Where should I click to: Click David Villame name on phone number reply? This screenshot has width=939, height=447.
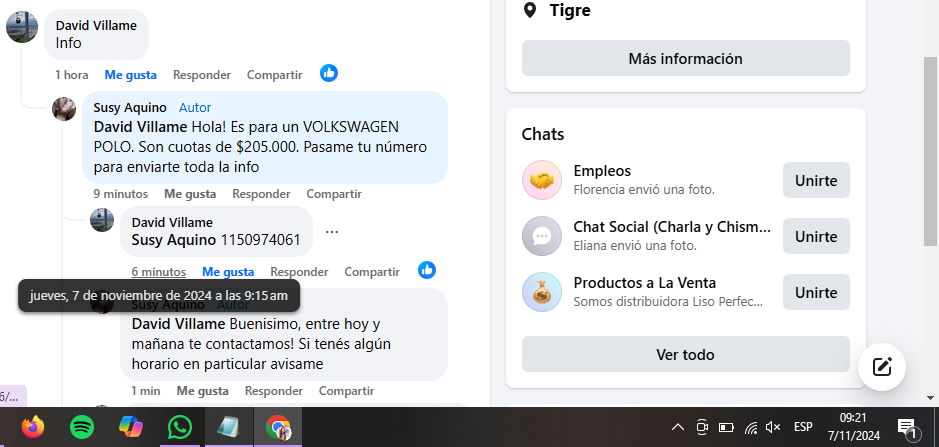(x=172, y=222)
